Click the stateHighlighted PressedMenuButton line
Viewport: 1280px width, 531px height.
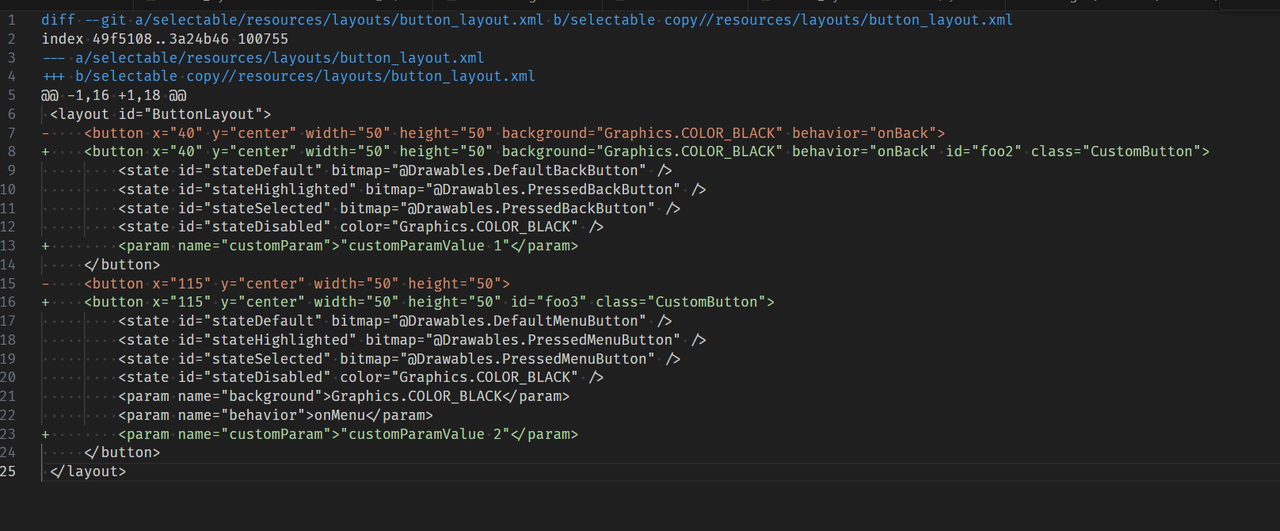point(412,339)
